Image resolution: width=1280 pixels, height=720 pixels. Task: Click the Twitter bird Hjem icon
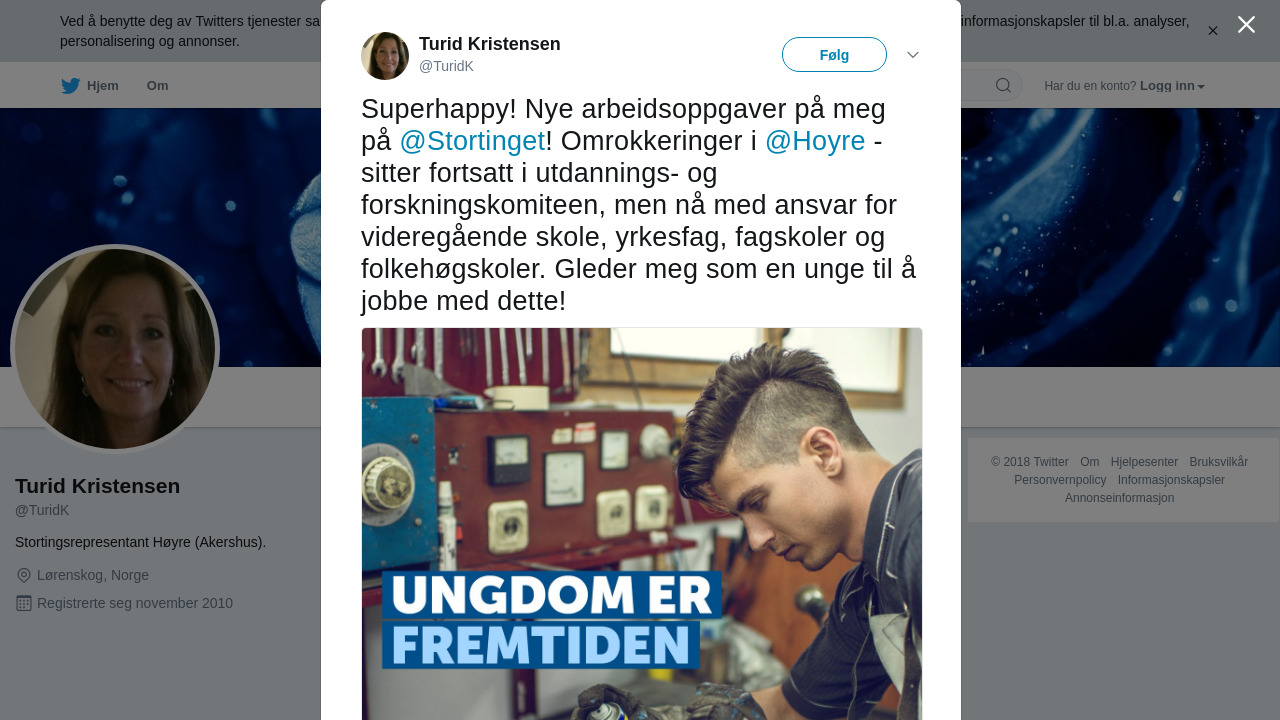pos(70,86)
